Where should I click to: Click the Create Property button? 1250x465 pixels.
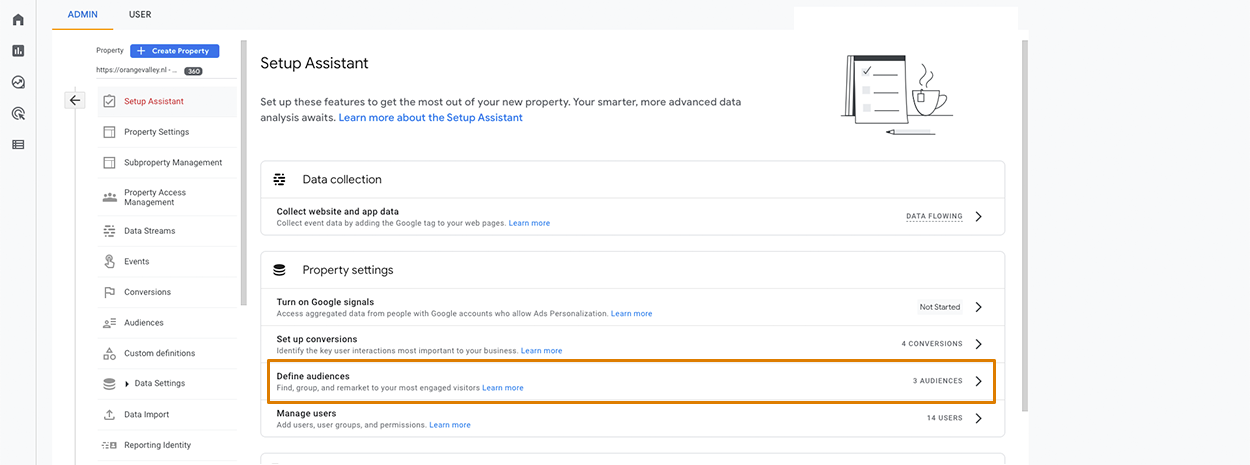(x=174, y=51)
